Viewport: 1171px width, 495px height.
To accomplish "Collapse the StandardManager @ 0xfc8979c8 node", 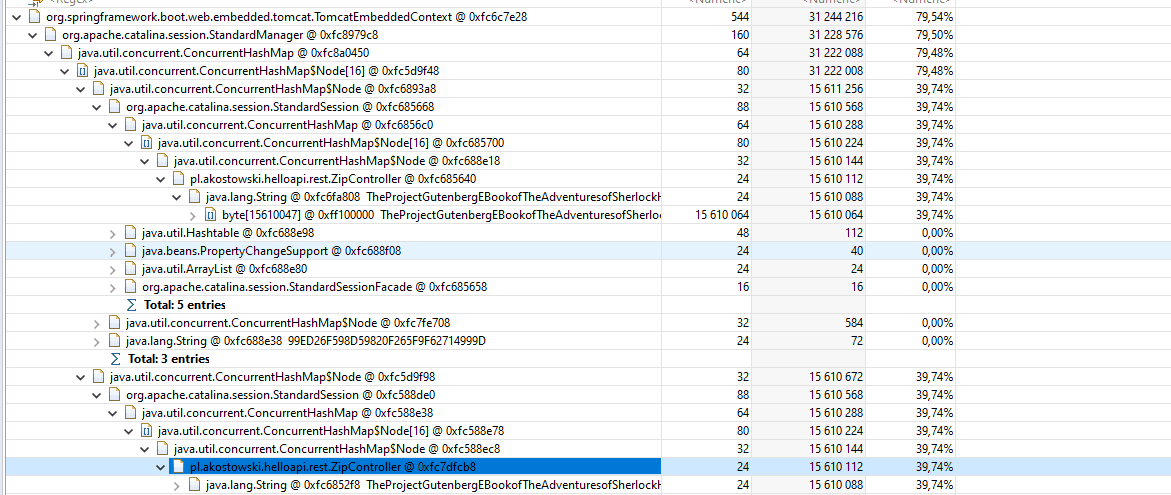I will point(32,34).
